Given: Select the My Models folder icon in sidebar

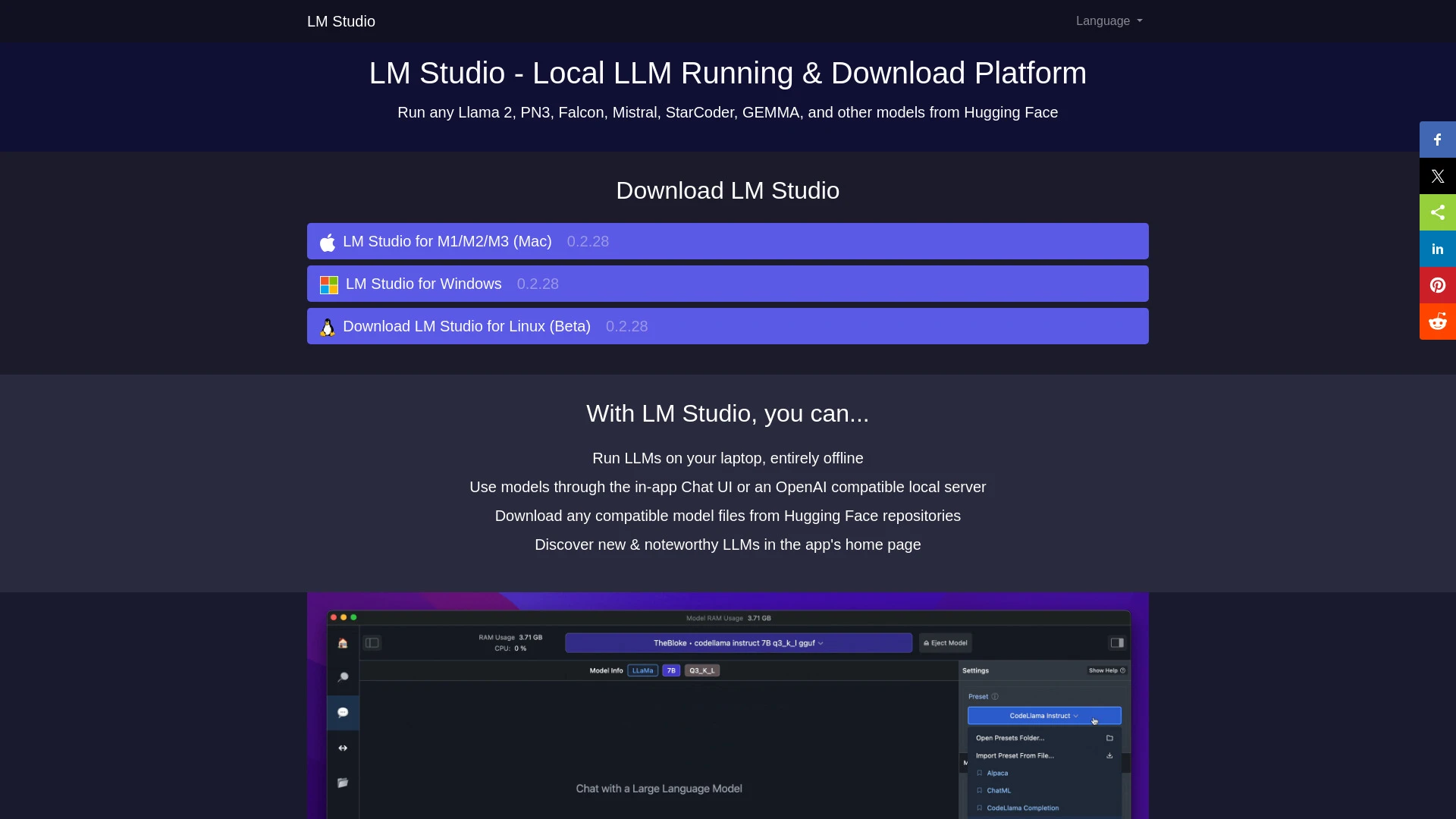Looking at the screenshot, I should 343,783.
